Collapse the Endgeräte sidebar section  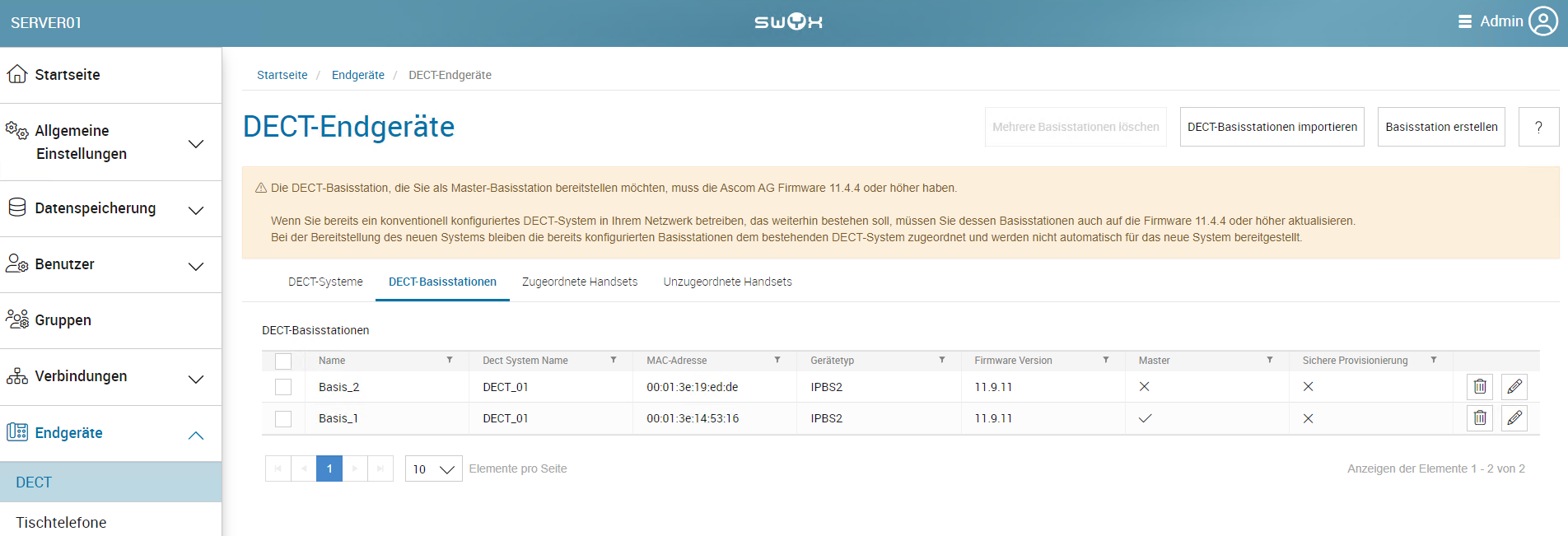point(195,435)
